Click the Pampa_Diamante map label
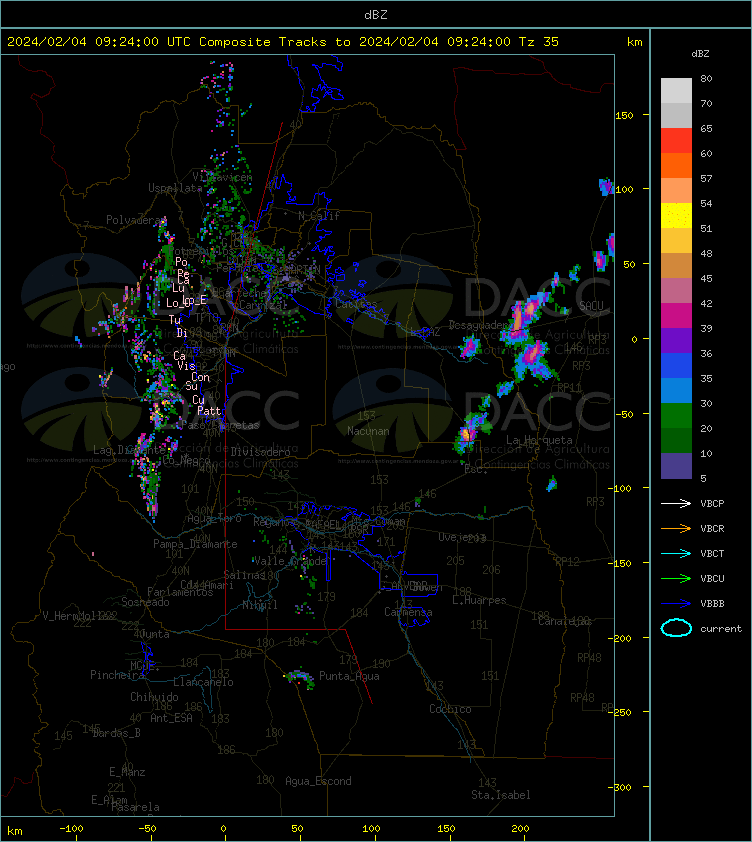The height and width of the screenshot is (842, 752). pyautogui.click(x=195, y=544)
